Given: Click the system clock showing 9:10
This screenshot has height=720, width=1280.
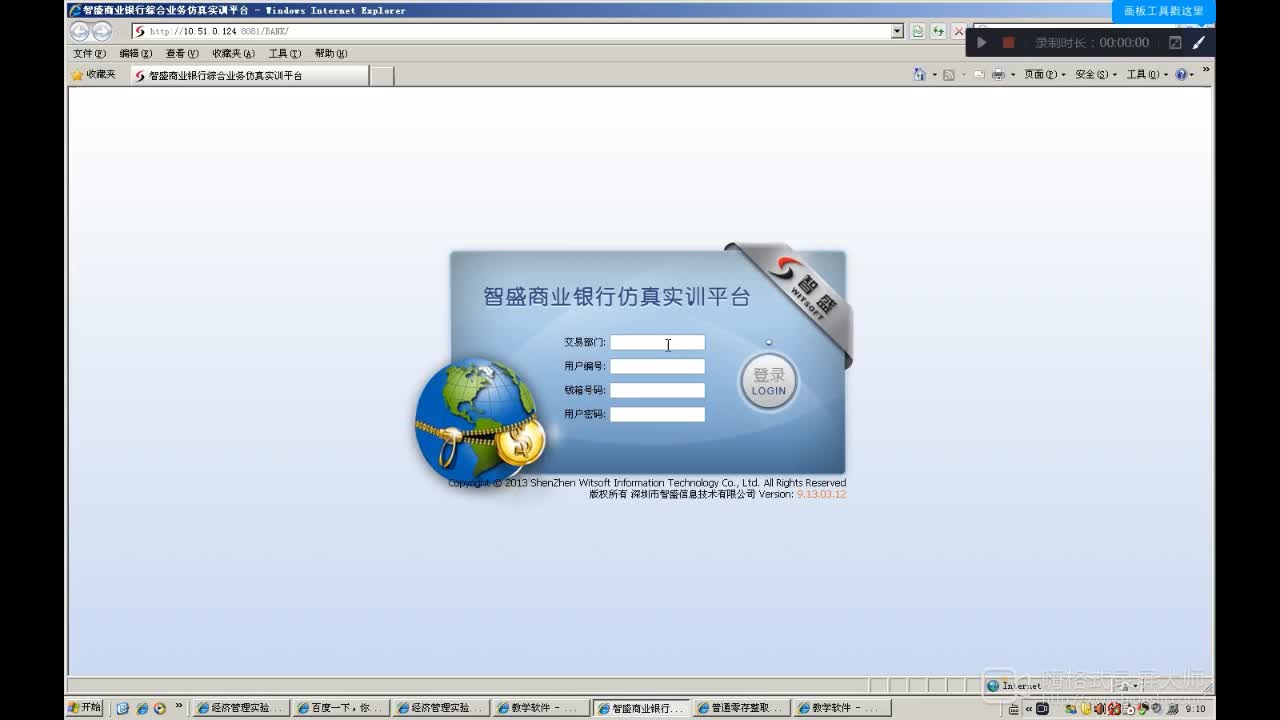Looking at the screenshot, I should (x=1195, y=709).
